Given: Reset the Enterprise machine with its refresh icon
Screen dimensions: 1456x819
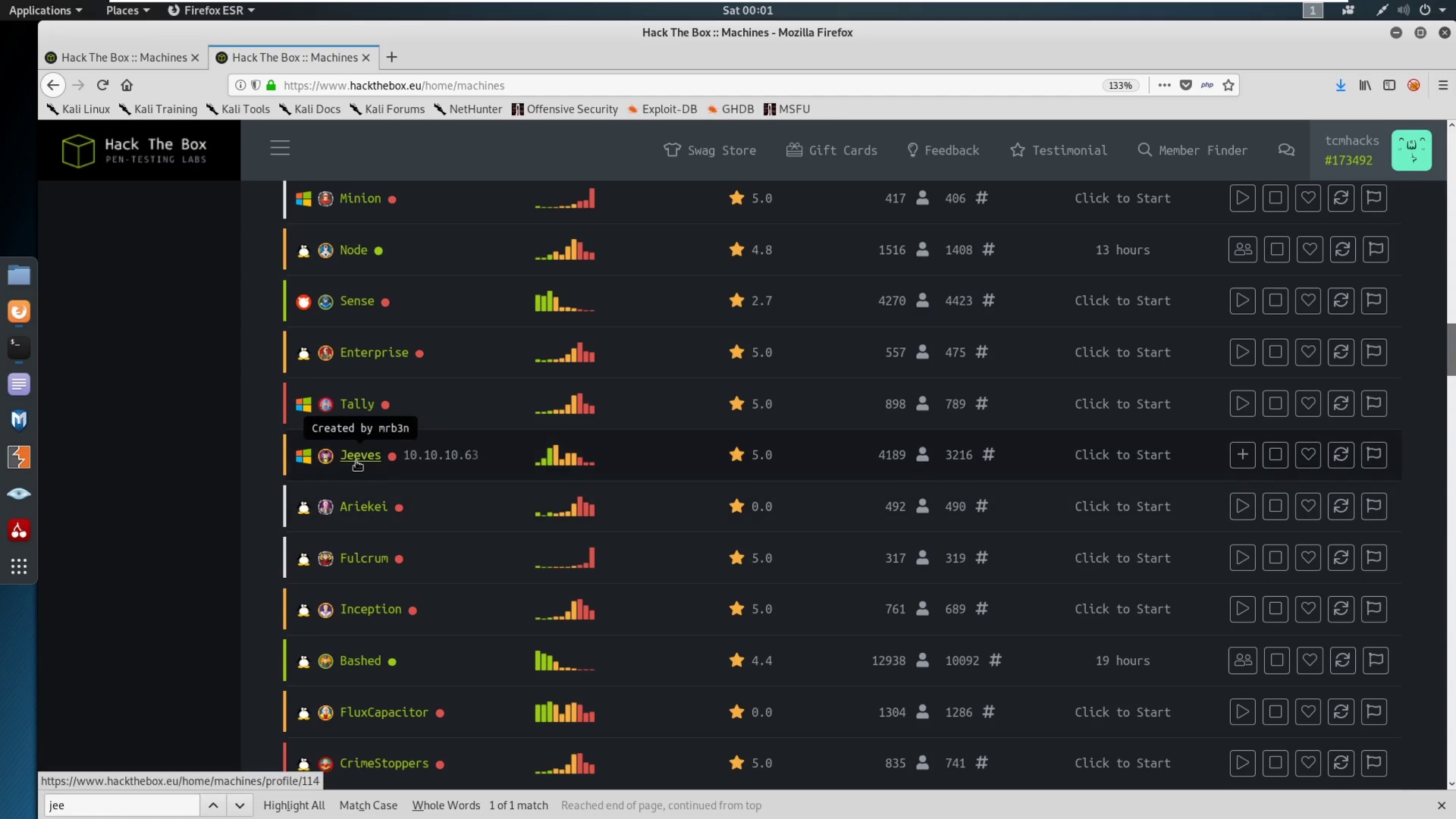Looking at the screenshot, I should pos(1341,353).
